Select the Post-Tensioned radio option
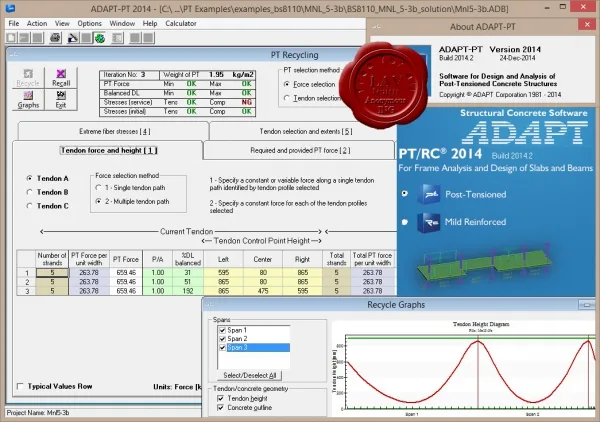Image resolution: width=600 pixels, height=422 pixels. 404,194
